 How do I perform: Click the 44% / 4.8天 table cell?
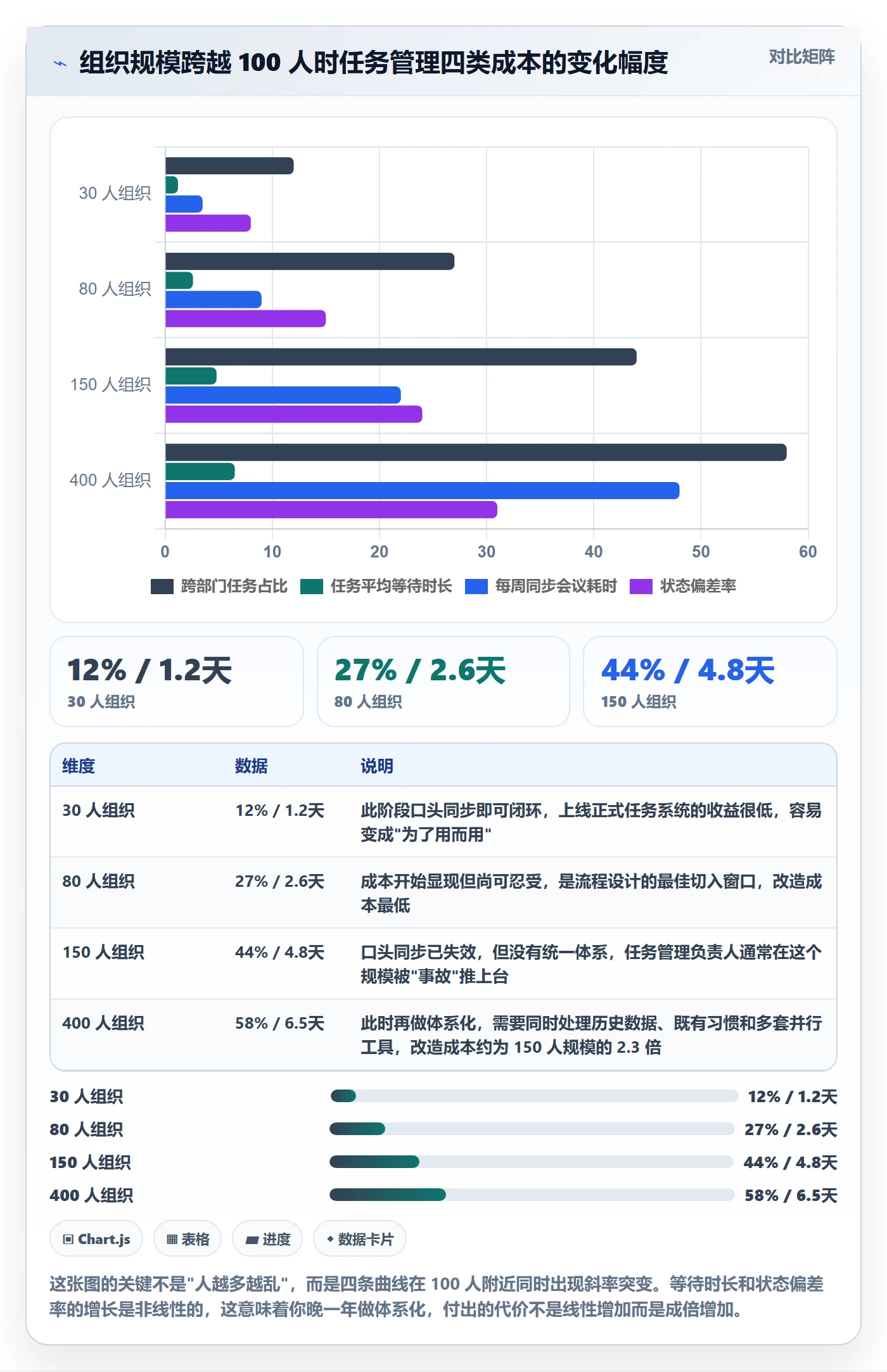pos(279,952)
